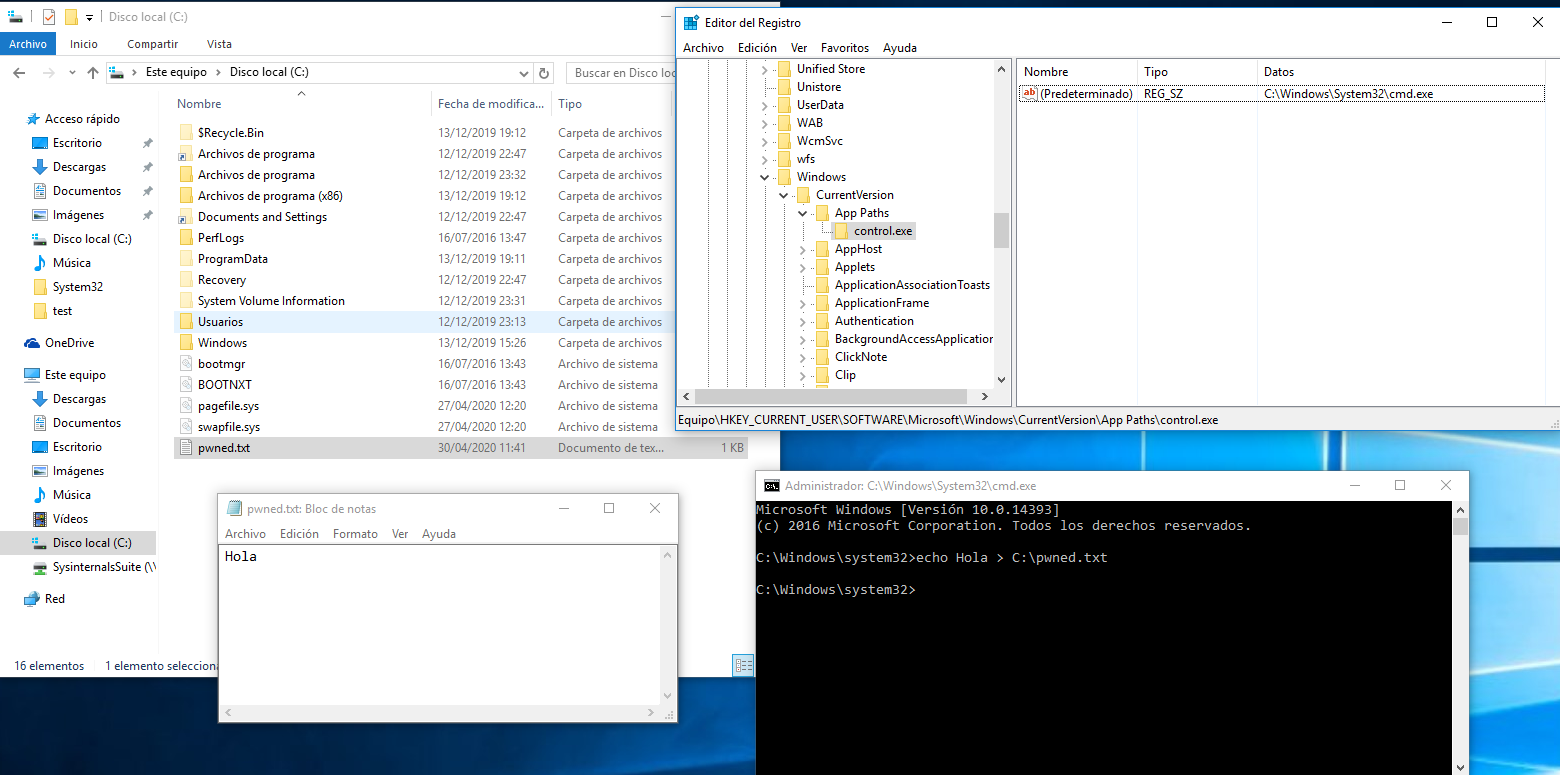Select the BOOTNXT system file
Image resolution: width=1560 pixels, height=775 pixels.
tap(225, 385)
